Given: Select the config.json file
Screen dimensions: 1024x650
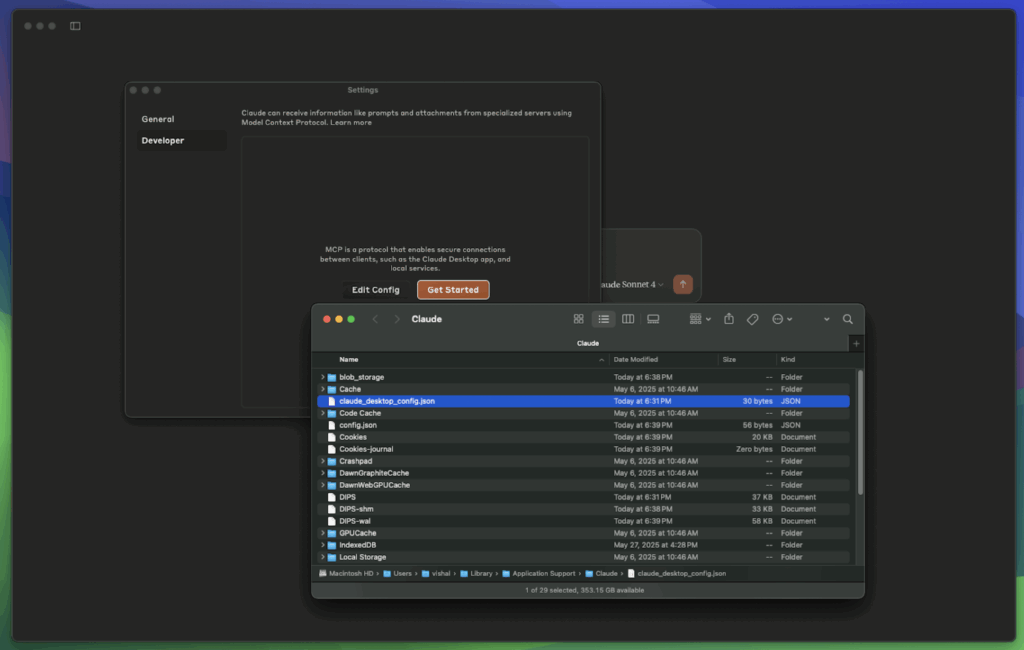Looking at the screenshot, I should tap(583, 425).
